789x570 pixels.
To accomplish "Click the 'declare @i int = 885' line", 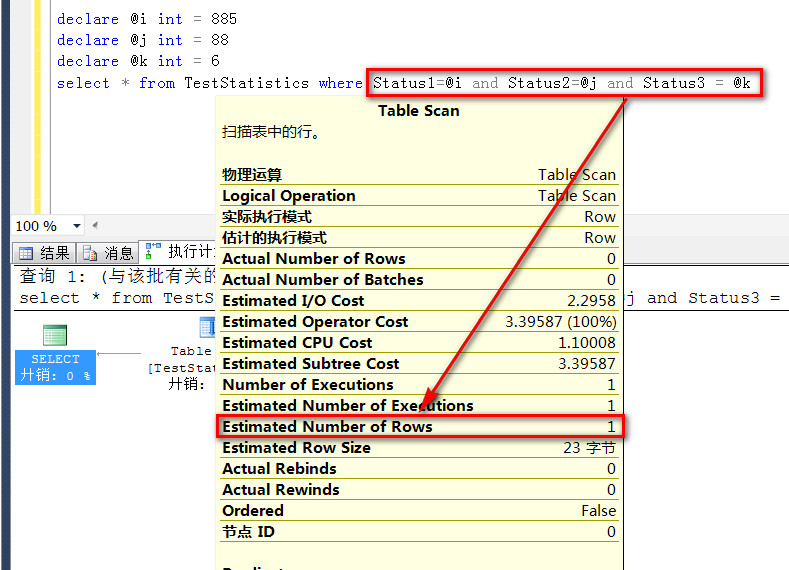I will coord(146,19).
